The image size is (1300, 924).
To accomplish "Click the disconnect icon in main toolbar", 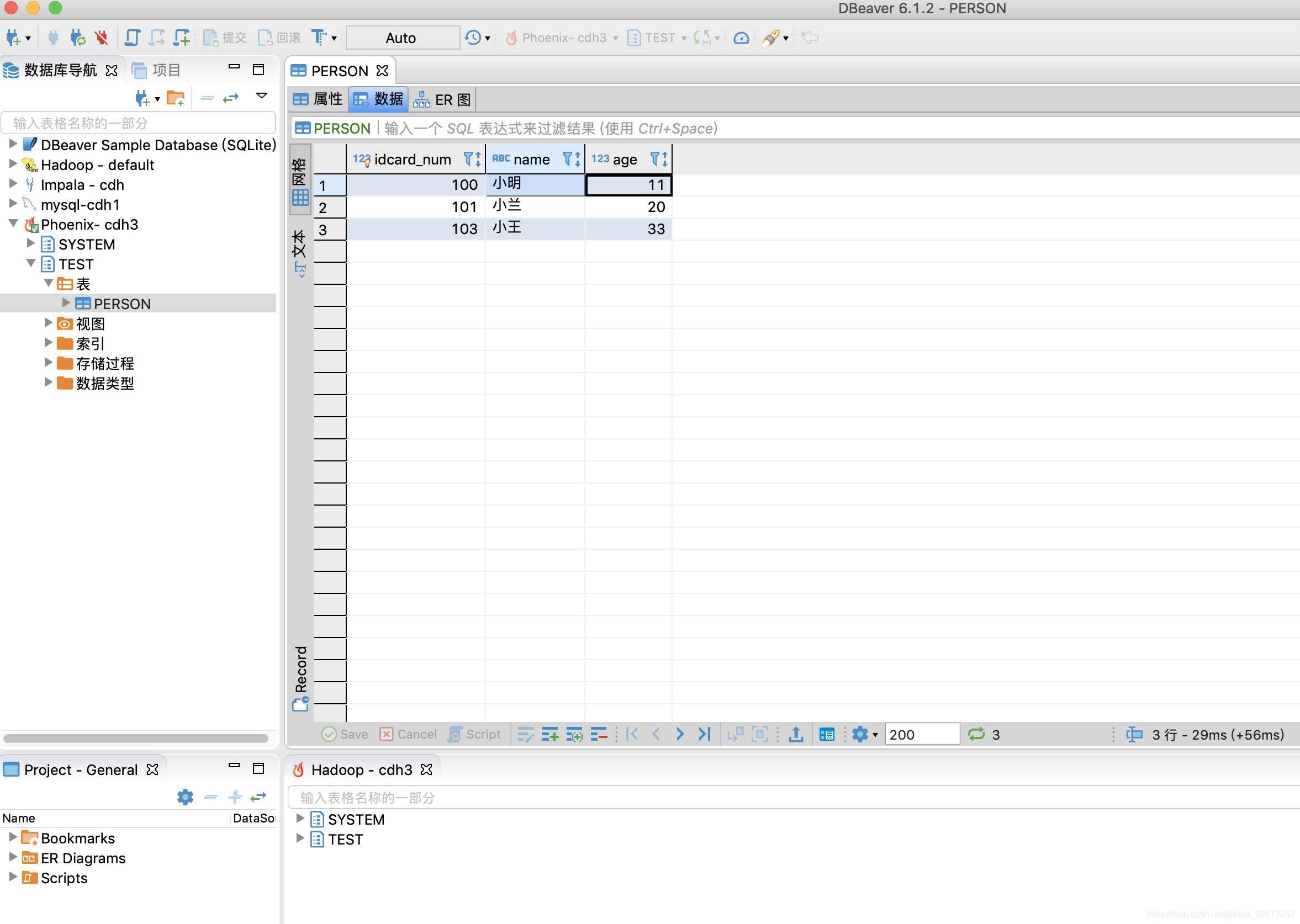I will coord(101,38).
